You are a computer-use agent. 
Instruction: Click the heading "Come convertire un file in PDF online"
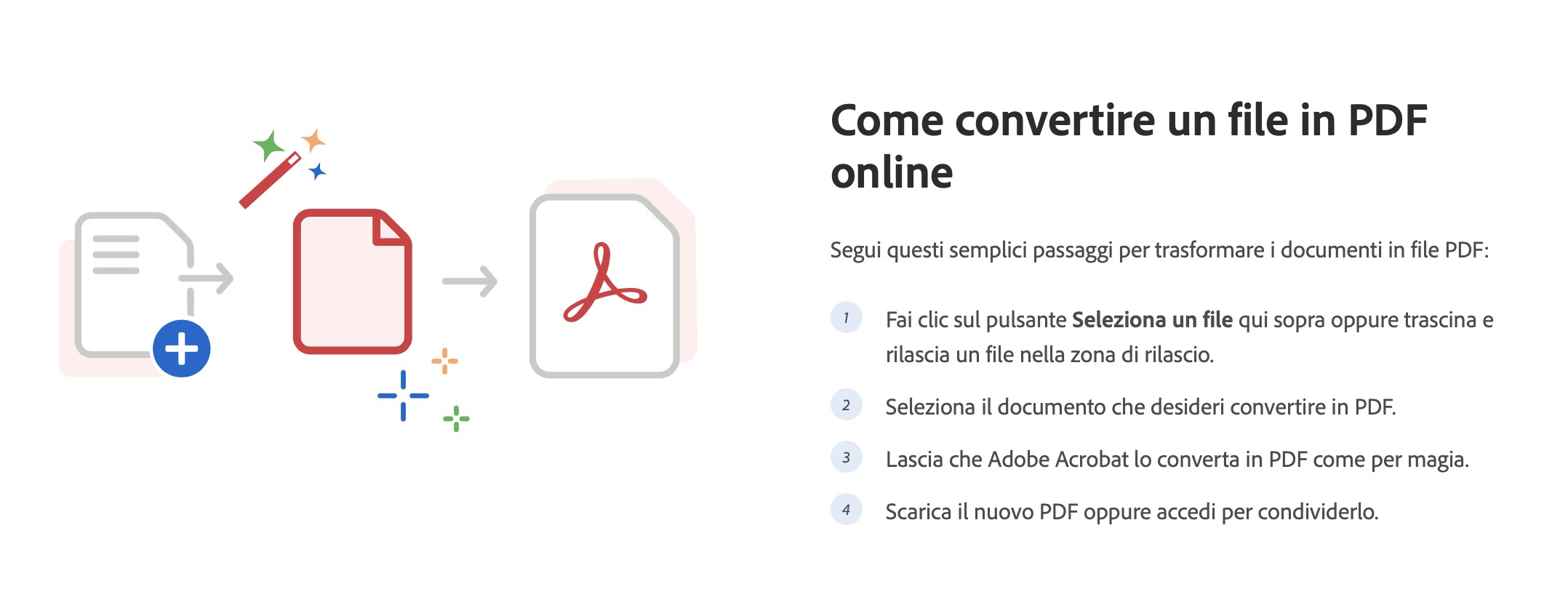click(1128, 146)
